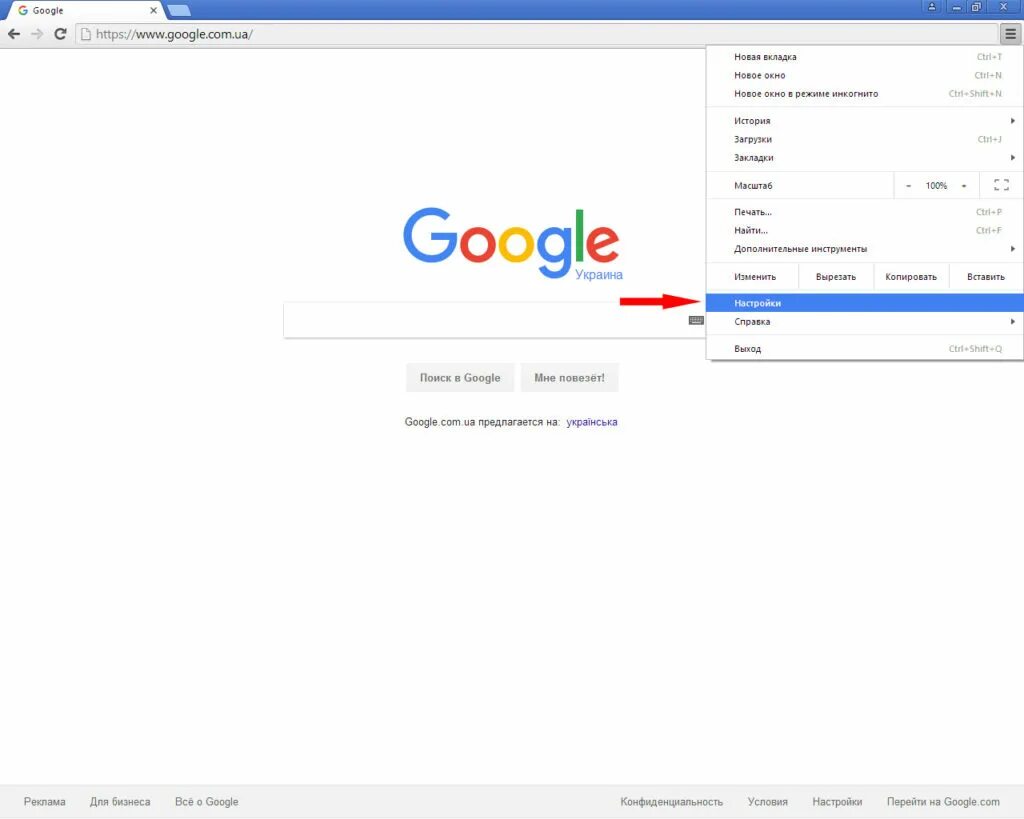The image size is (1024, 819).
Task: Open the 'Конфиденциальность' footer link
Action: click(671, 801)
